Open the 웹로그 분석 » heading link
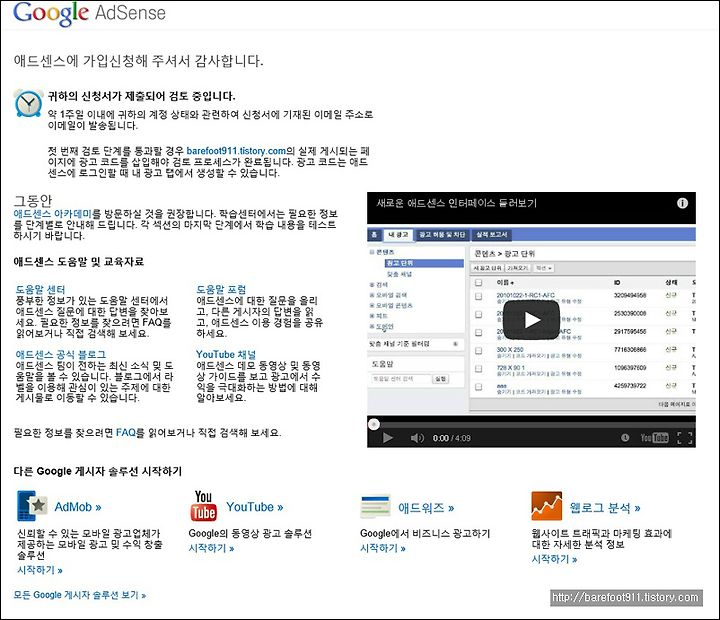Image resolution: width=720 pixels, height=620 pixels. [x=605, y=508]
